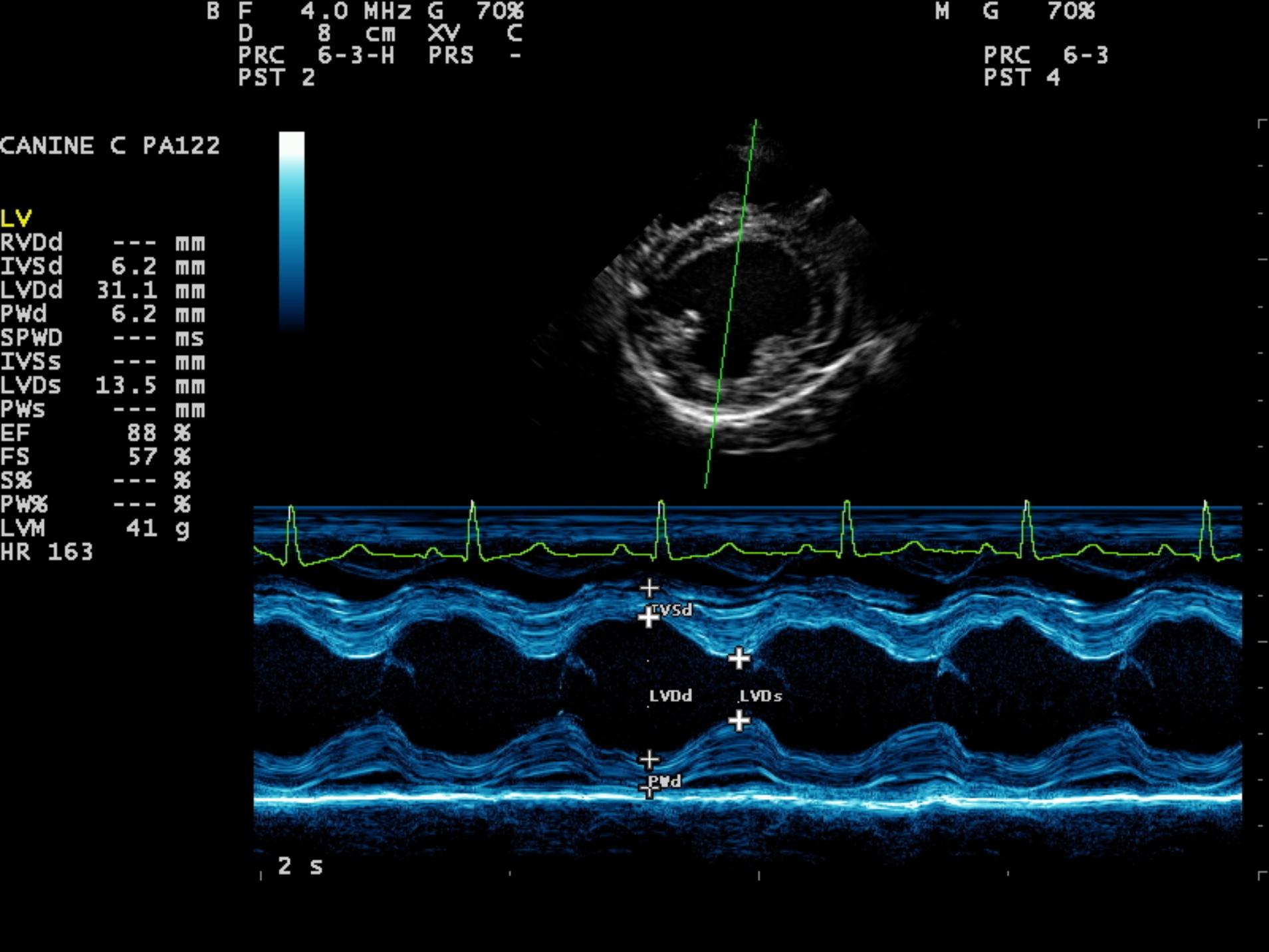Click the CANINE C PA122 preset label
Screen dimensions: 1269x952
(110, 146)
